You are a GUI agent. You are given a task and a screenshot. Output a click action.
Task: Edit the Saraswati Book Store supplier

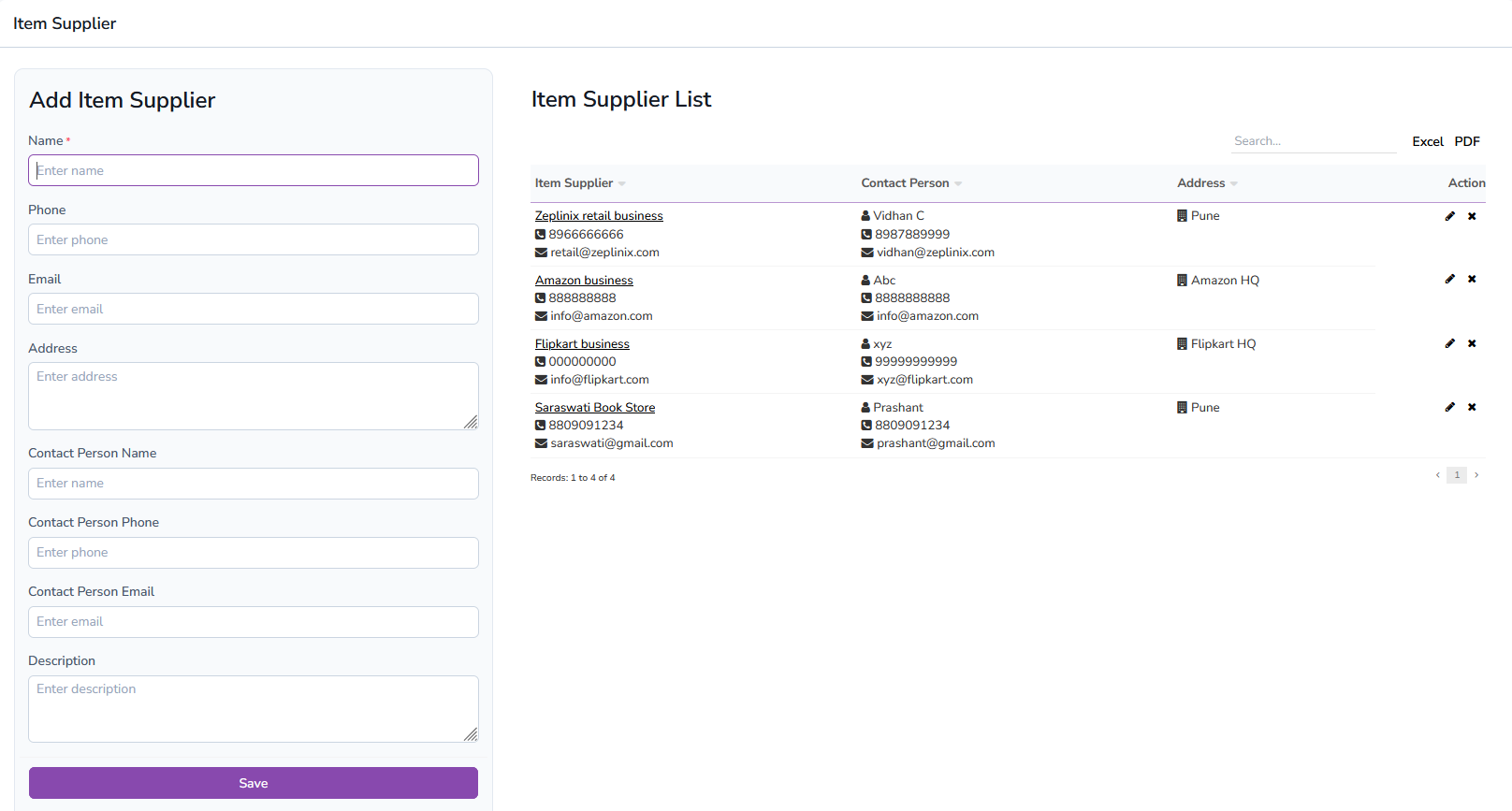[1450, 407]
